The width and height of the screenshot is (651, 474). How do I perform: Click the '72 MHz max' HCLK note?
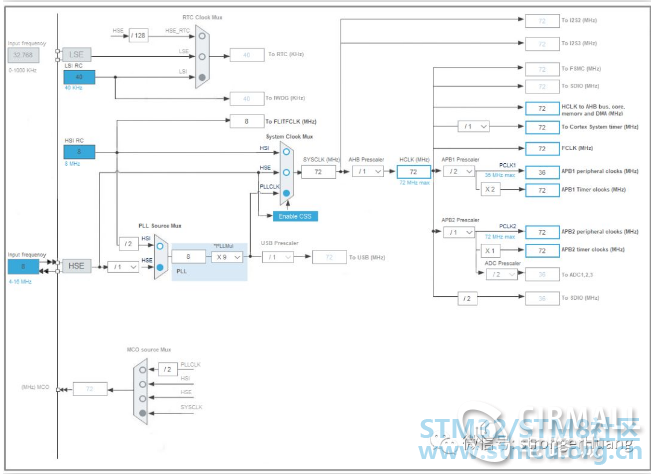tap(414, 183)
